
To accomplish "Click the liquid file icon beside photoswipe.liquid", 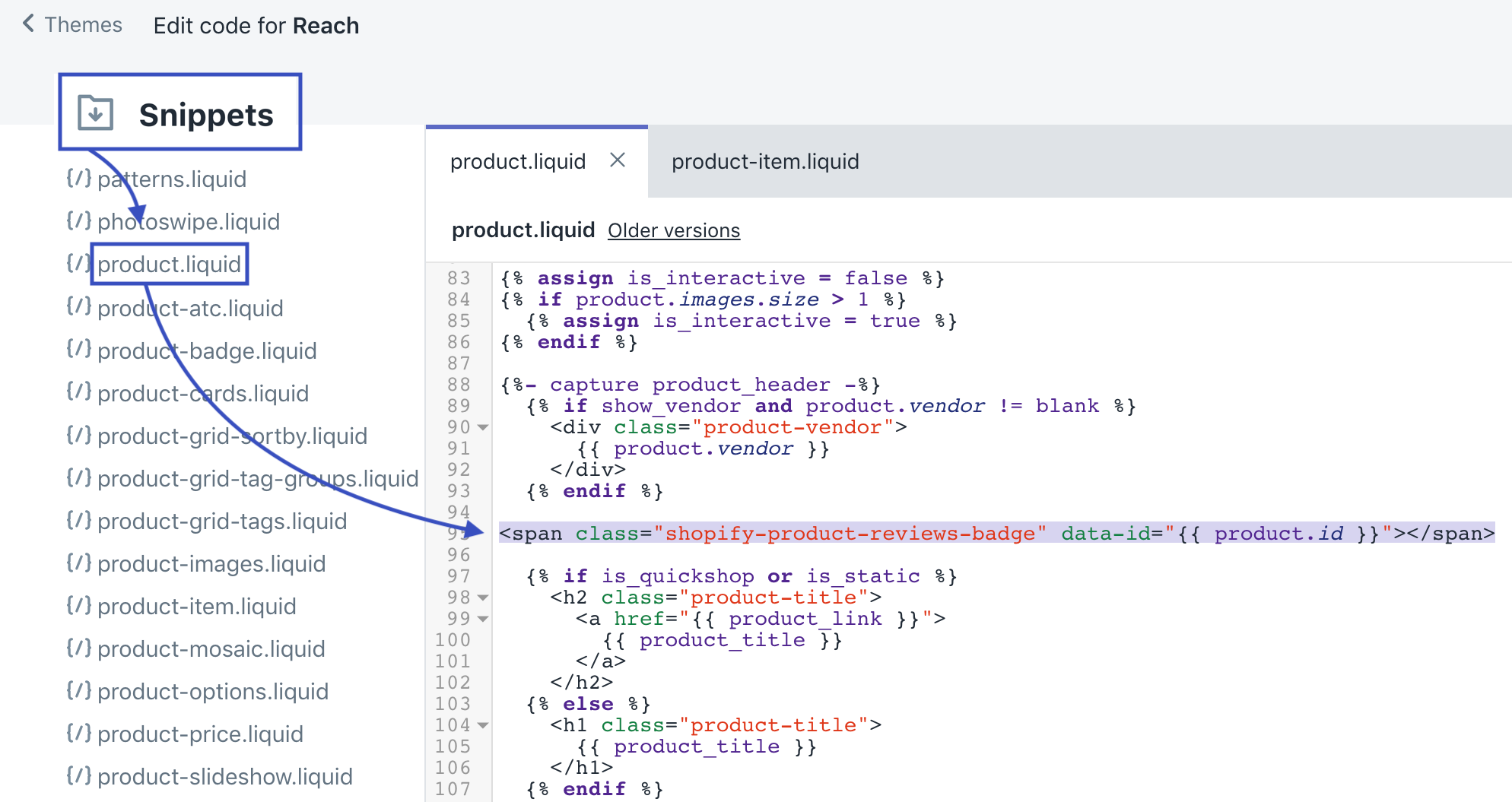I will pos(78,220).
